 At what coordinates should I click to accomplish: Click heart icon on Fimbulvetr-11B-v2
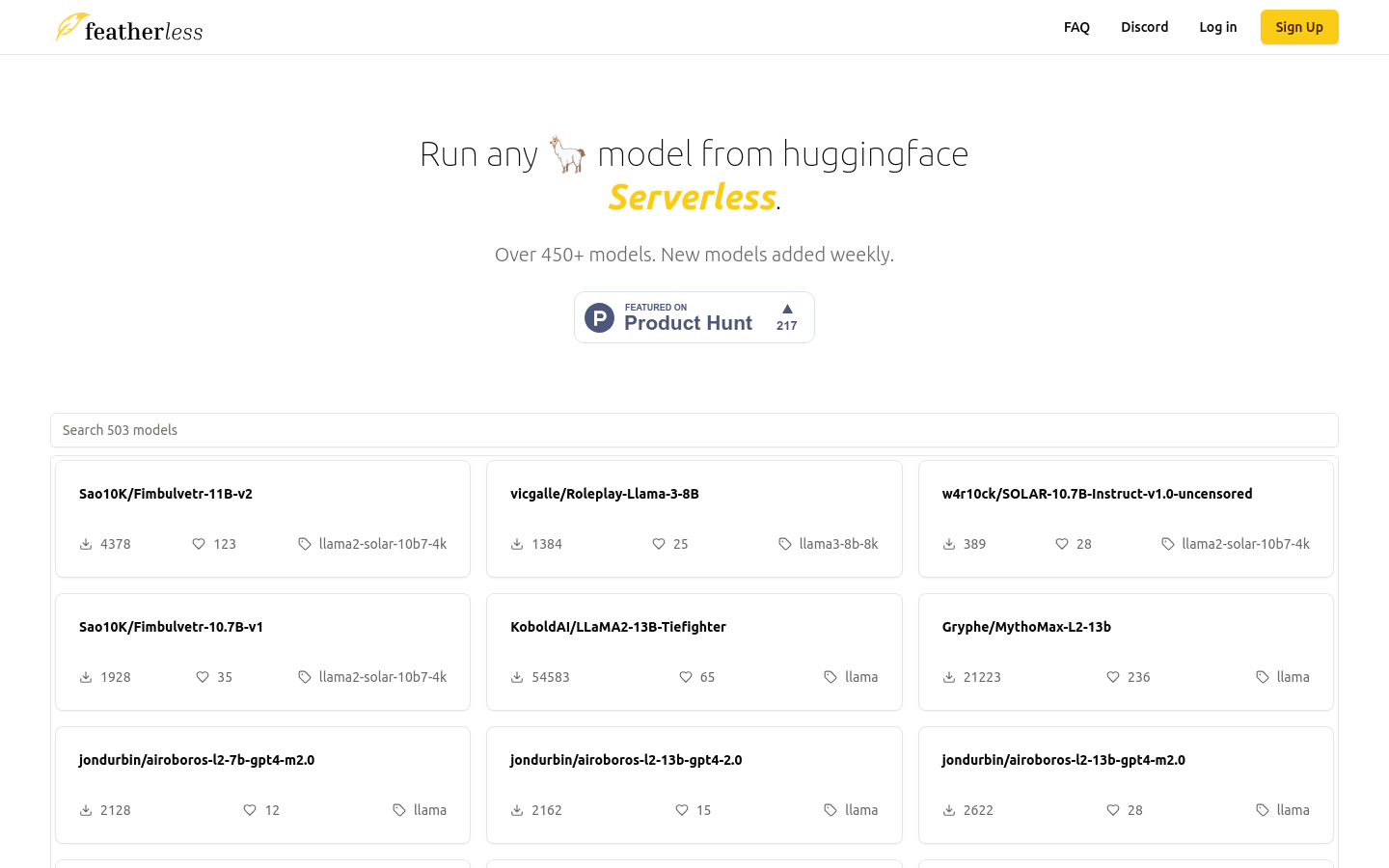199,544
